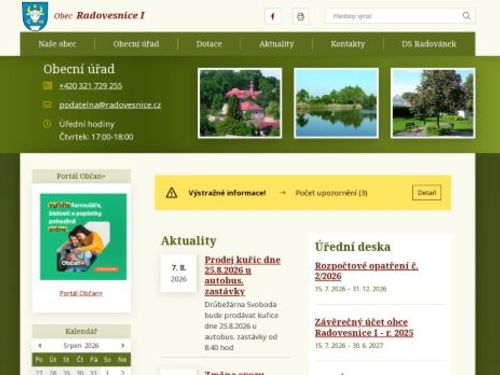Open the photo of the red-roofed house
500x375 pixels.
pos(240,103)
